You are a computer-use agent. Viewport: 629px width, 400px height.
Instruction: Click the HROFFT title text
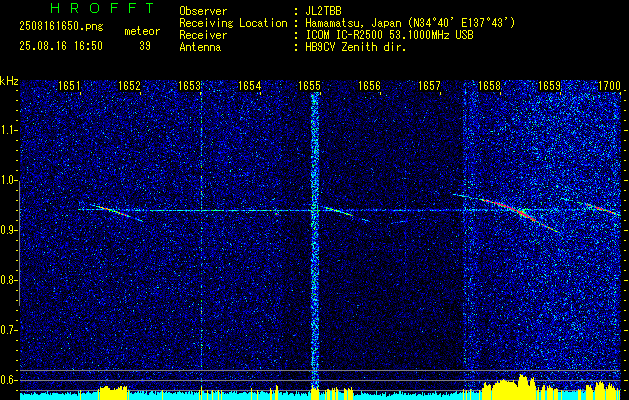102,8
